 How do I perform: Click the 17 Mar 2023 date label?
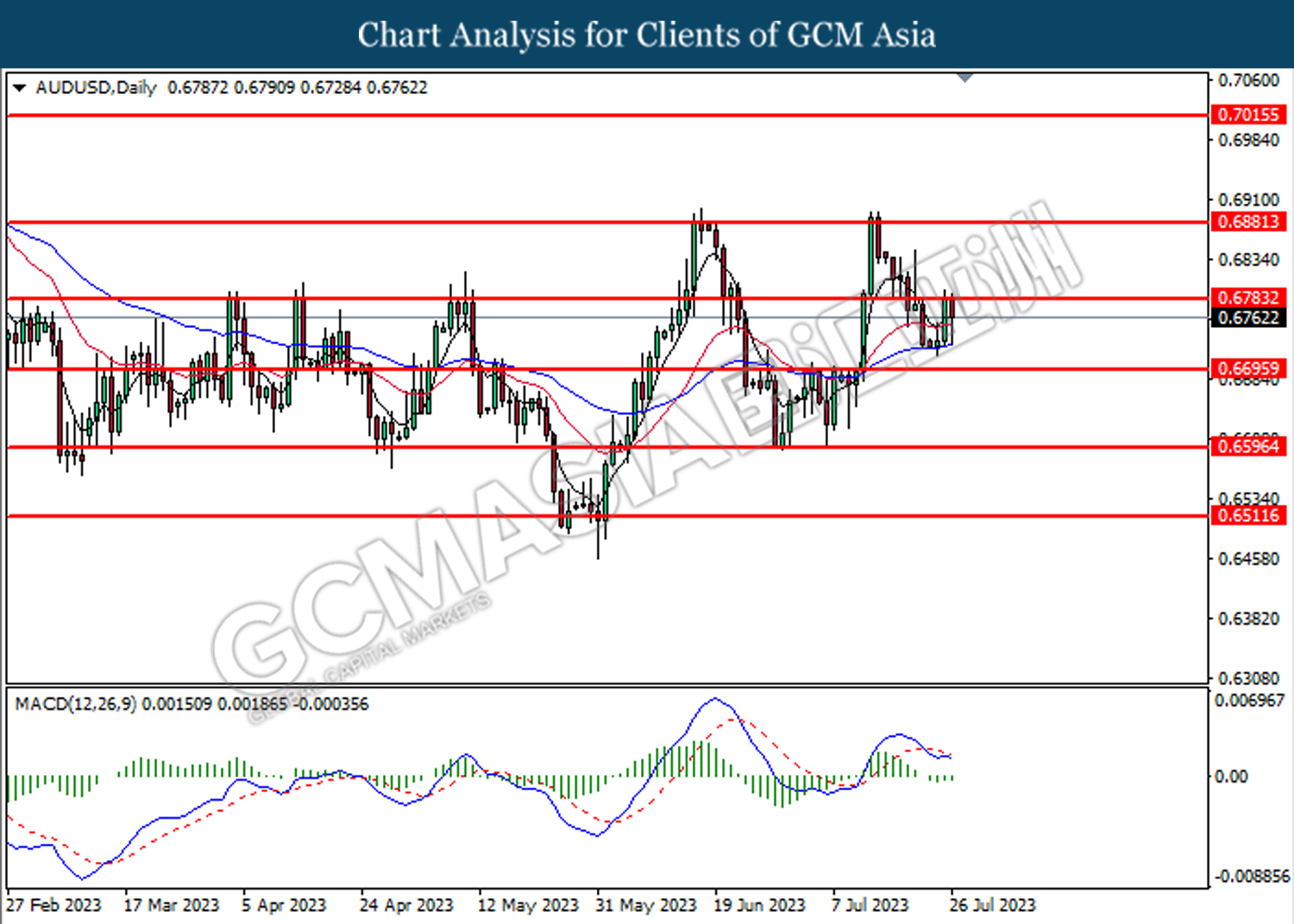pyautogui.click(x=172, y=905)
